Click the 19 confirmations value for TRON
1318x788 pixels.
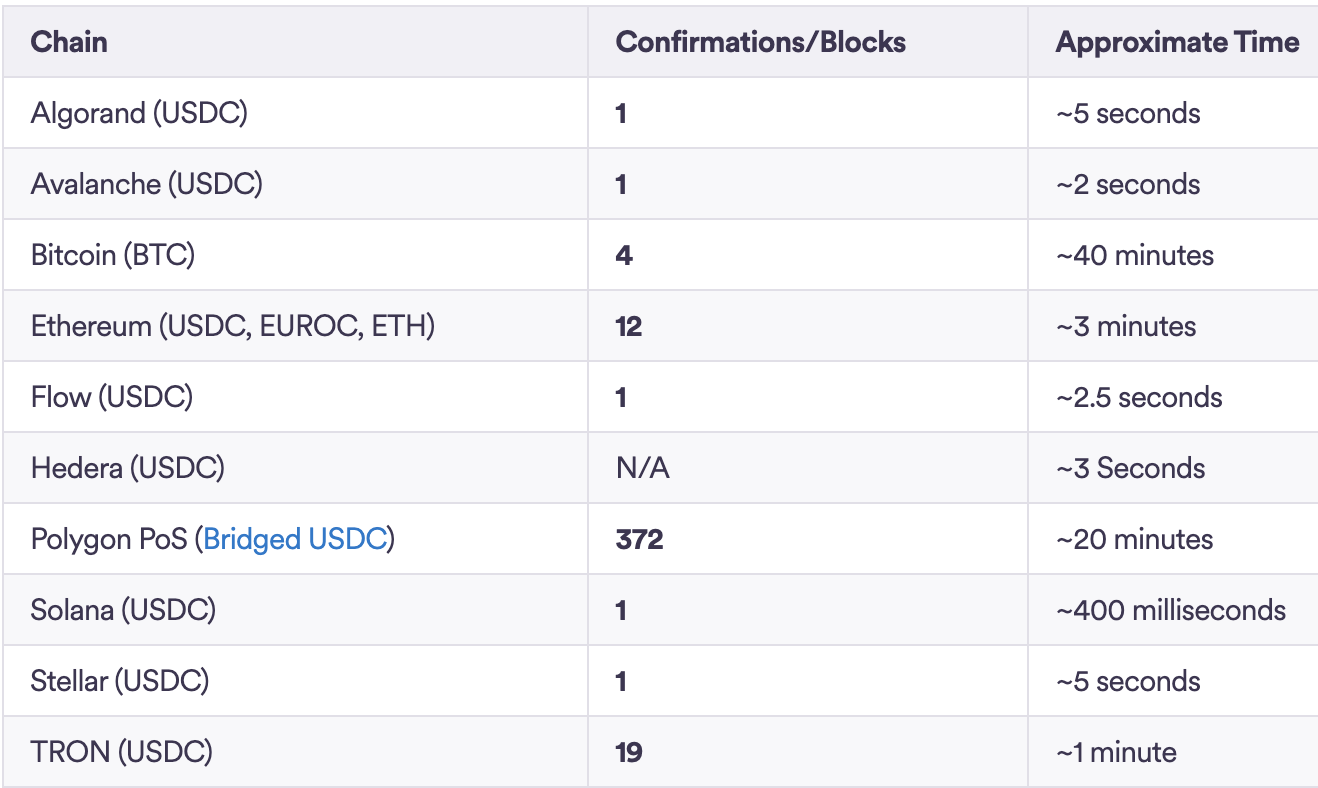click(x=628, y=752)
